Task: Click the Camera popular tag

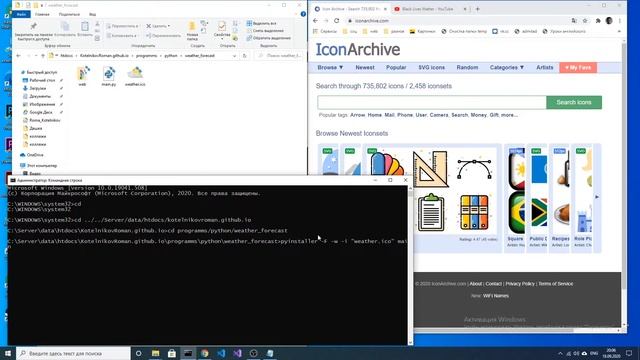Action: click(439, 115)
